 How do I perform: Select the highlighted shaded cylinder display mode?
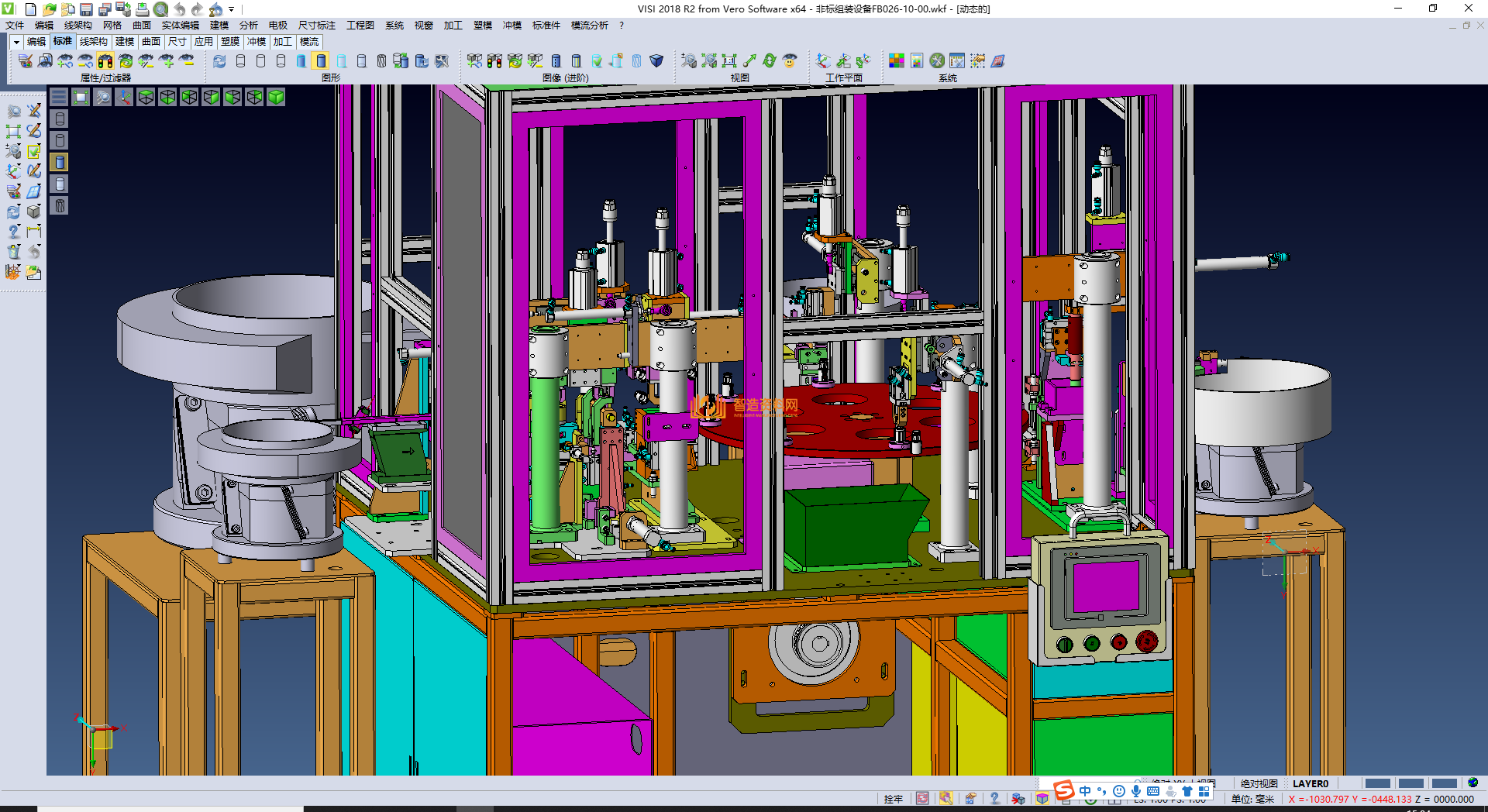[321, 61]
